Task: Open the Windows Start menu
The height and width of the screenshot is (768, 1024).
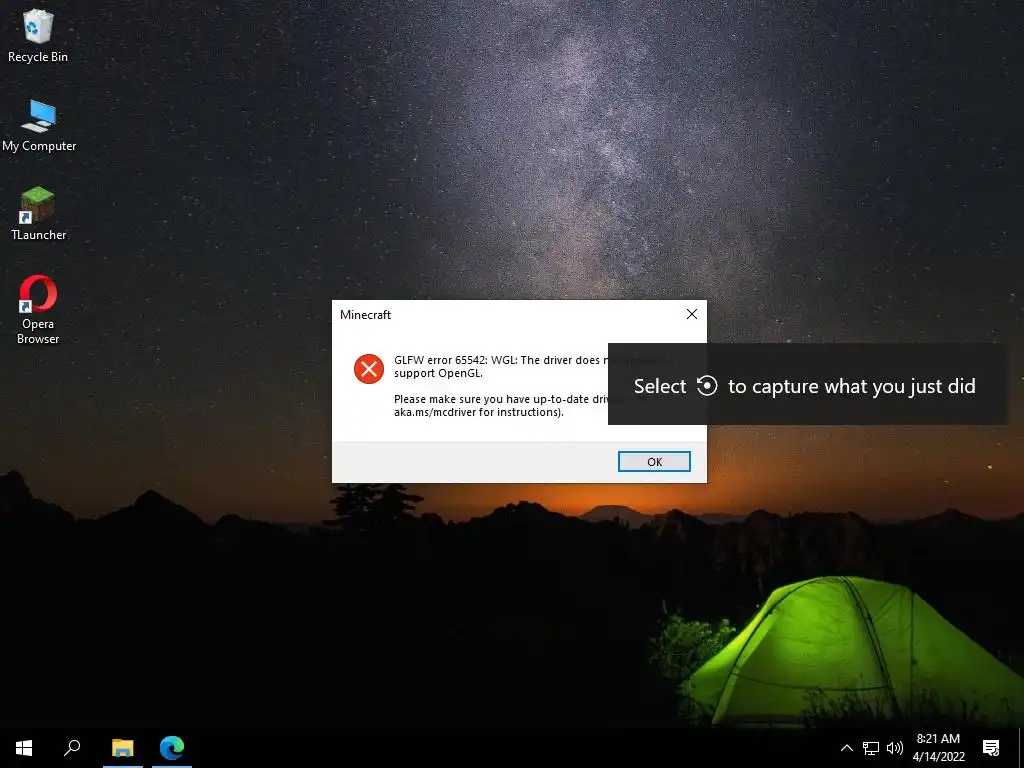Action: point(24,748)
